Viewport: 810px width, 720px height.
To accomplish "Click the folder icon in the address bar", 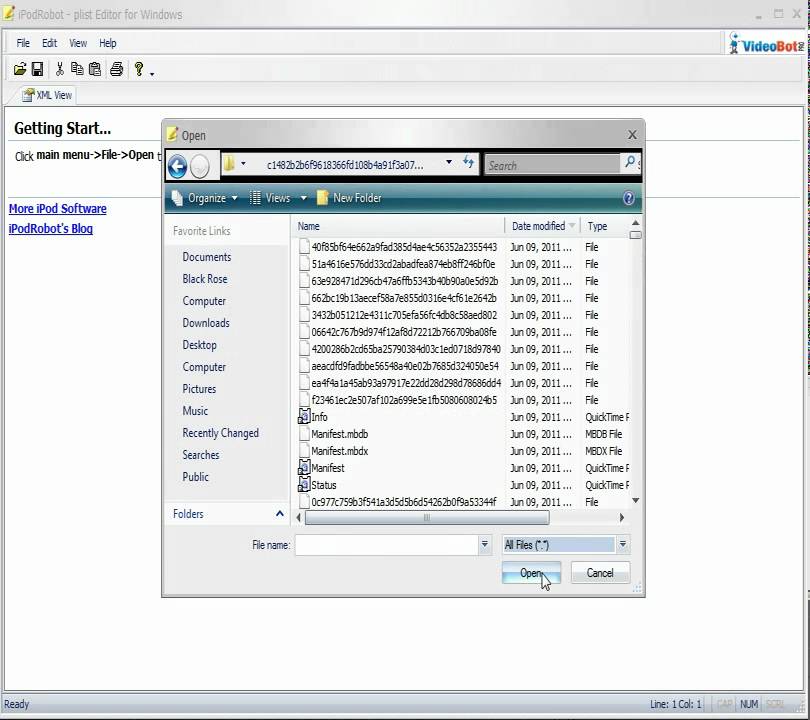I will pyautogui.click(x=229, y=164).
